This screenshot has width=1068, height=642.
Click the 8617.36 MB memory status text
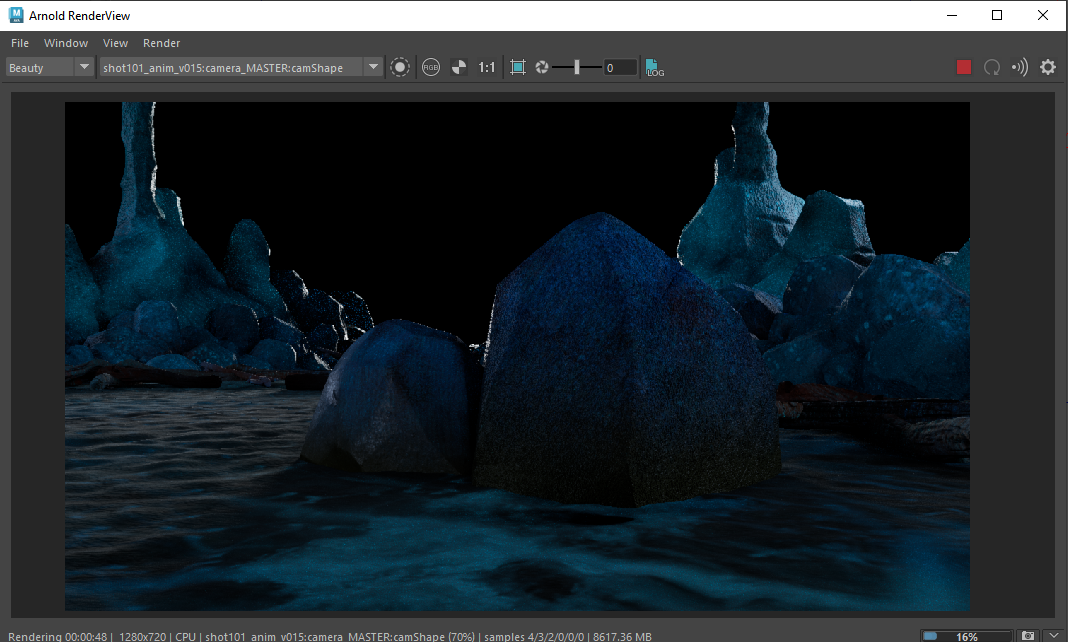pyautogui.click(x=622, y=637)
